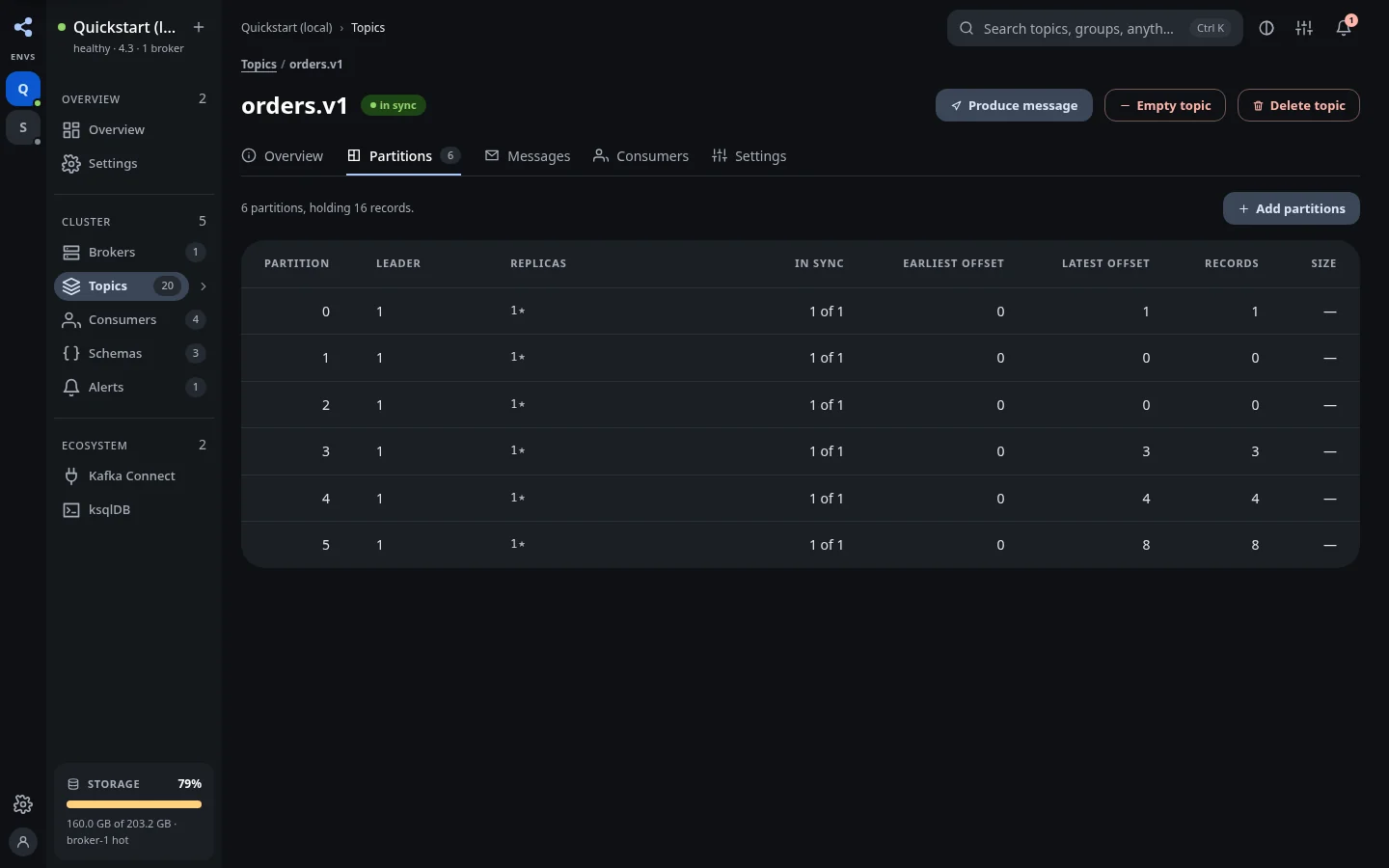Screen dimensions: 1389x868
Task: Click Quickstart (local) in the top breadcrumb
Action: (x=286, y=28)
